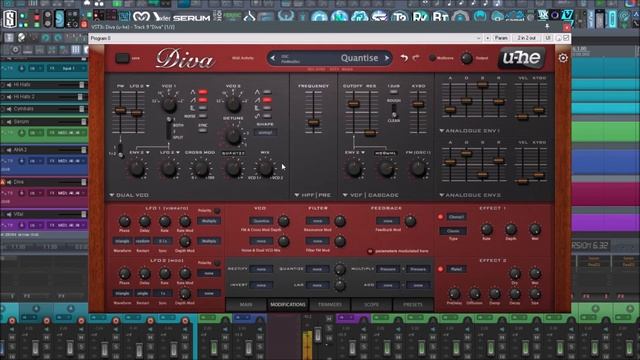Screen dimensions: 640x360
Task: Enable VCO 1 noise switch
Action: pyautogui.click(x=203, y=116)
